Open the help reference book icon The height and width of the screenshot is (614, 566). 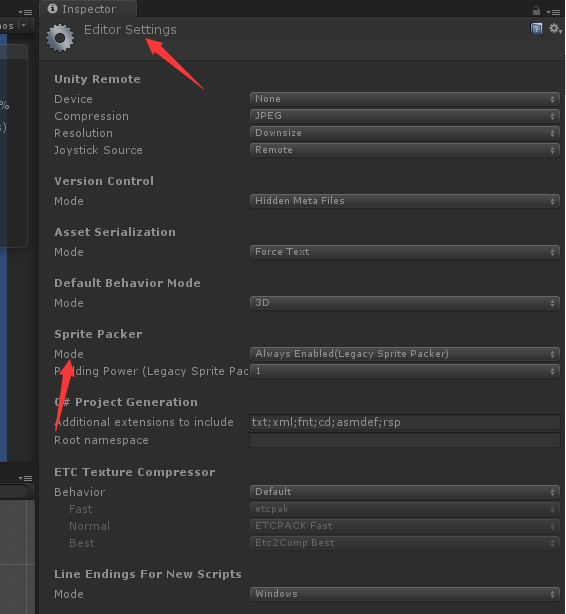tap(536, 29)
